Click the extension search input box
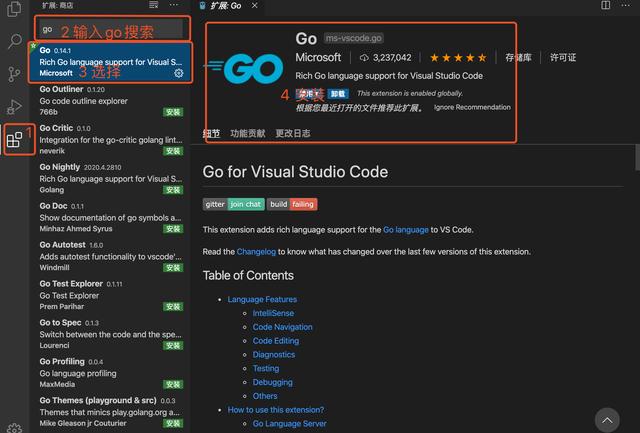The height and width of the screenshot is (433, 640). pyautogui.click(x=112, y=29)
